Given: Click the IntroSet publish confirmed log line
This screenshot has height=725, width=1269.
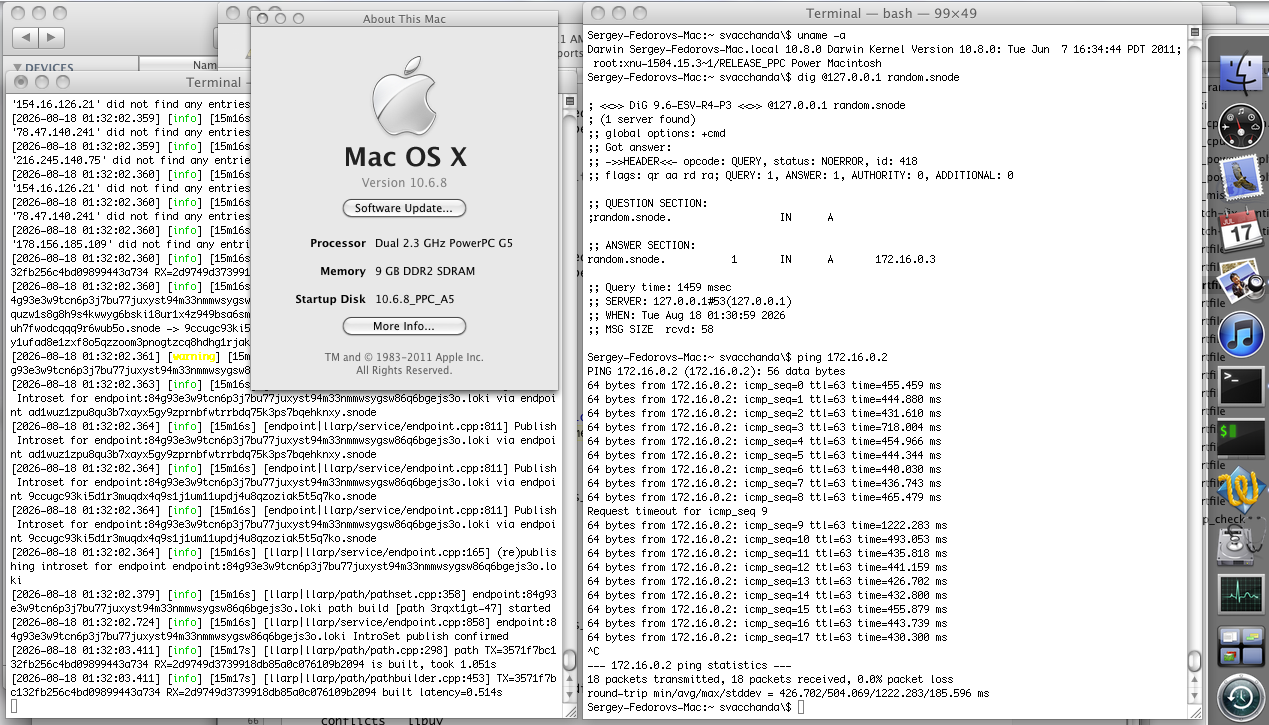Looking at the screenshot, I should click(283, 629).
